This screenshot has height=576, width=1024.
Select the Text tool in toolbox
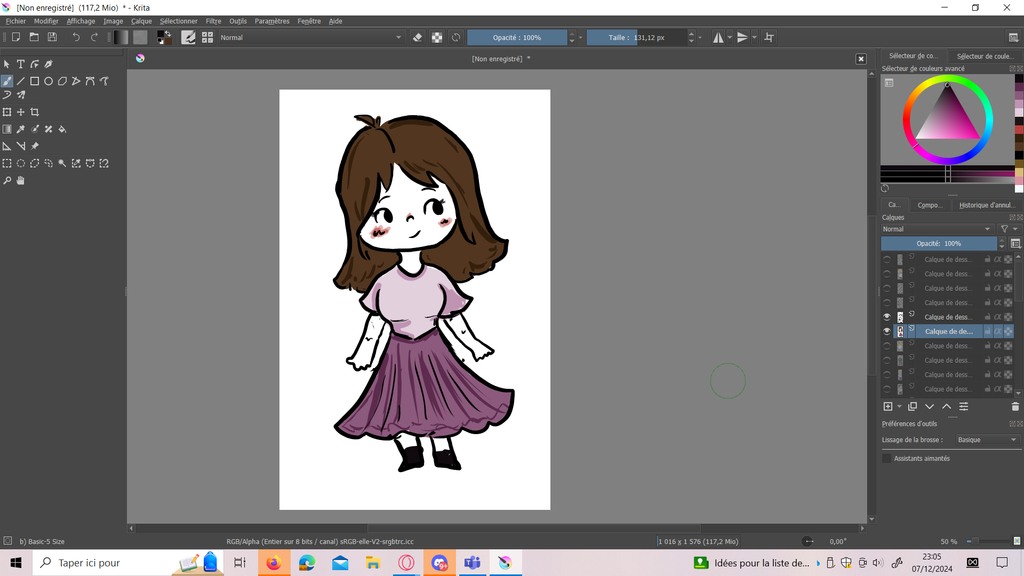[x=20, y=64]
